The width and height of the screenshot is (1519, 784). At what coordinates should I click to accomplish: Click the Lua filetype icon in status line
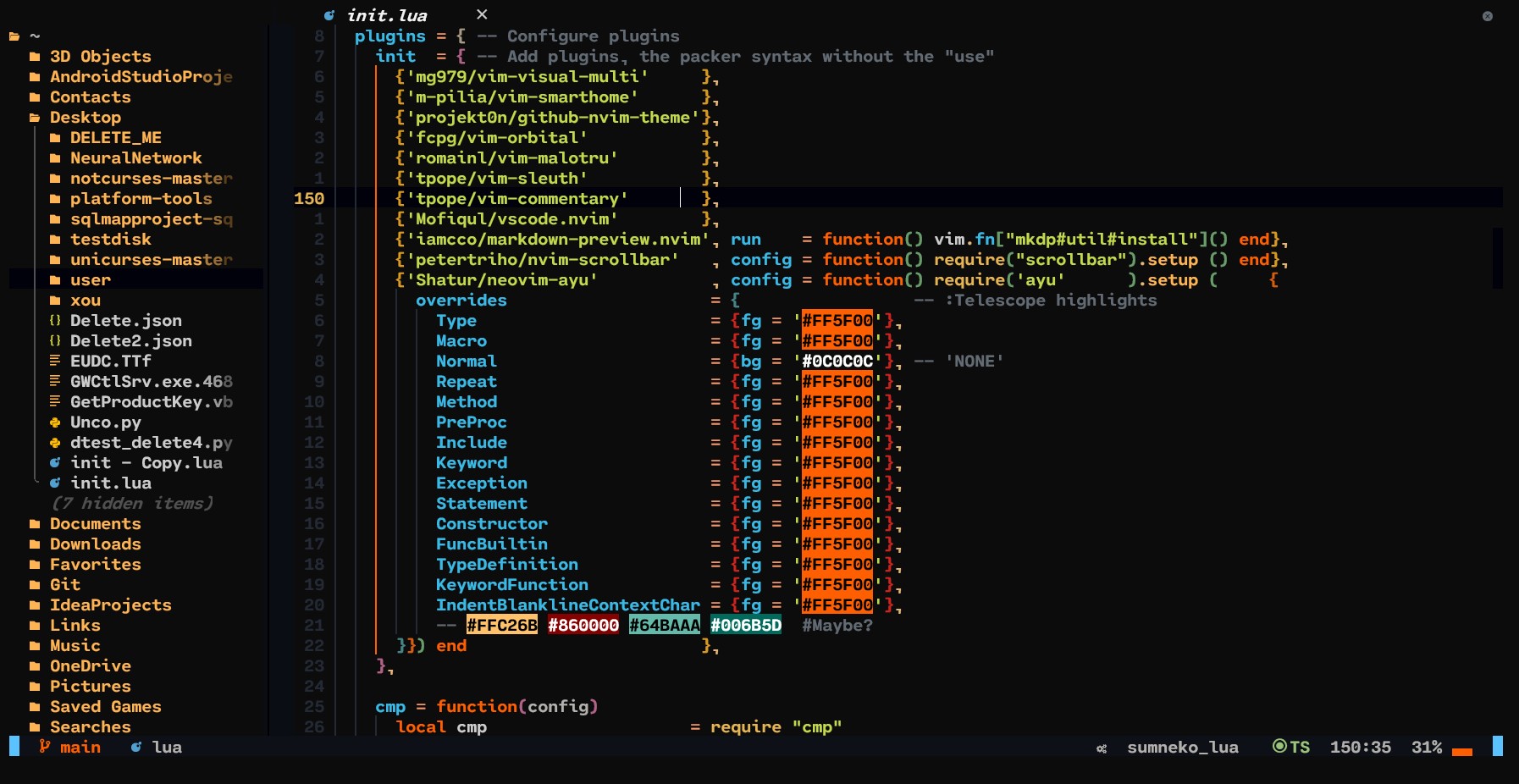pos(136,747)
